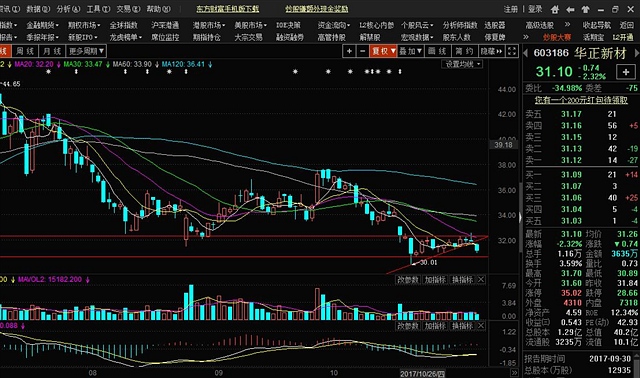Open the 工具 menu
The height and width of the screenshot is (378, 640).
pos(98,9)
